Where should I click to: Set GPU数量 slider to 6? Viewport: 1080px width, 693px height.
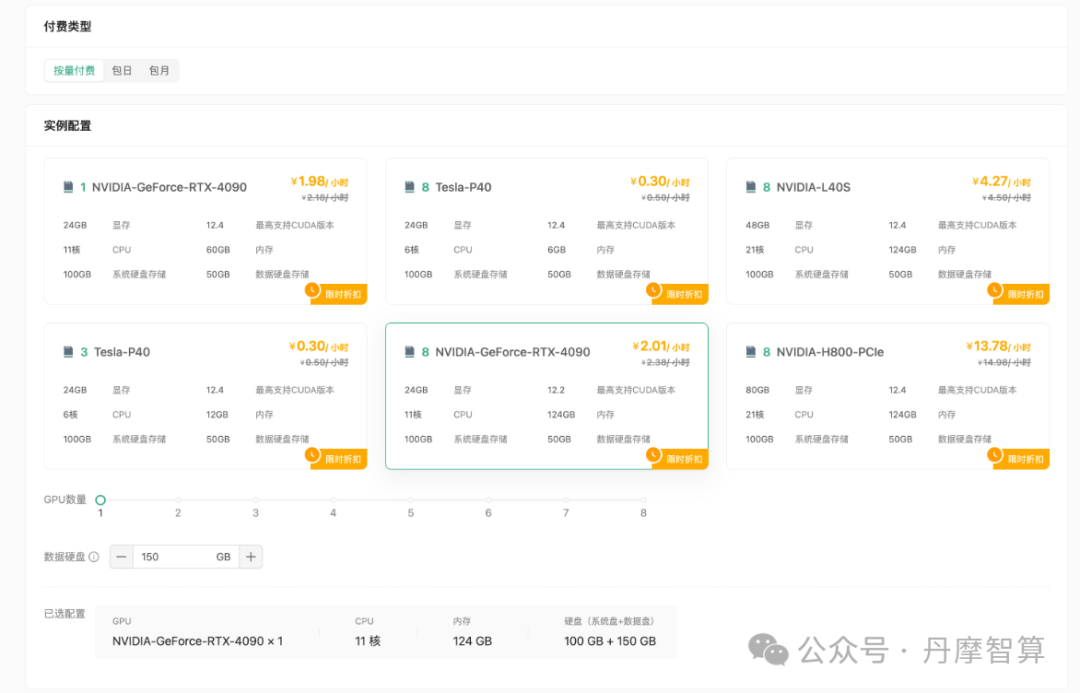(488, 500)
